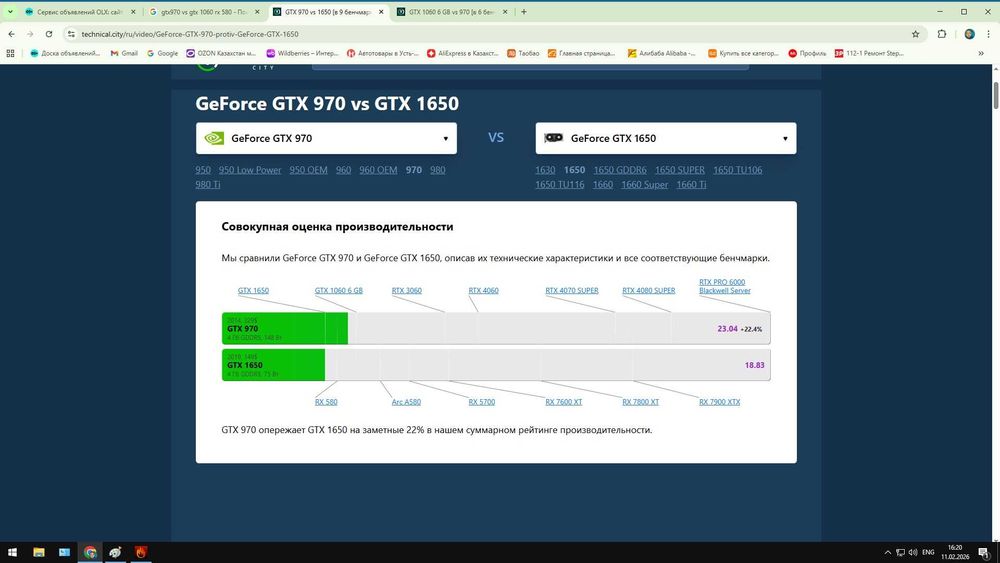Choose the 1660 Ti model link

[691, 184]
